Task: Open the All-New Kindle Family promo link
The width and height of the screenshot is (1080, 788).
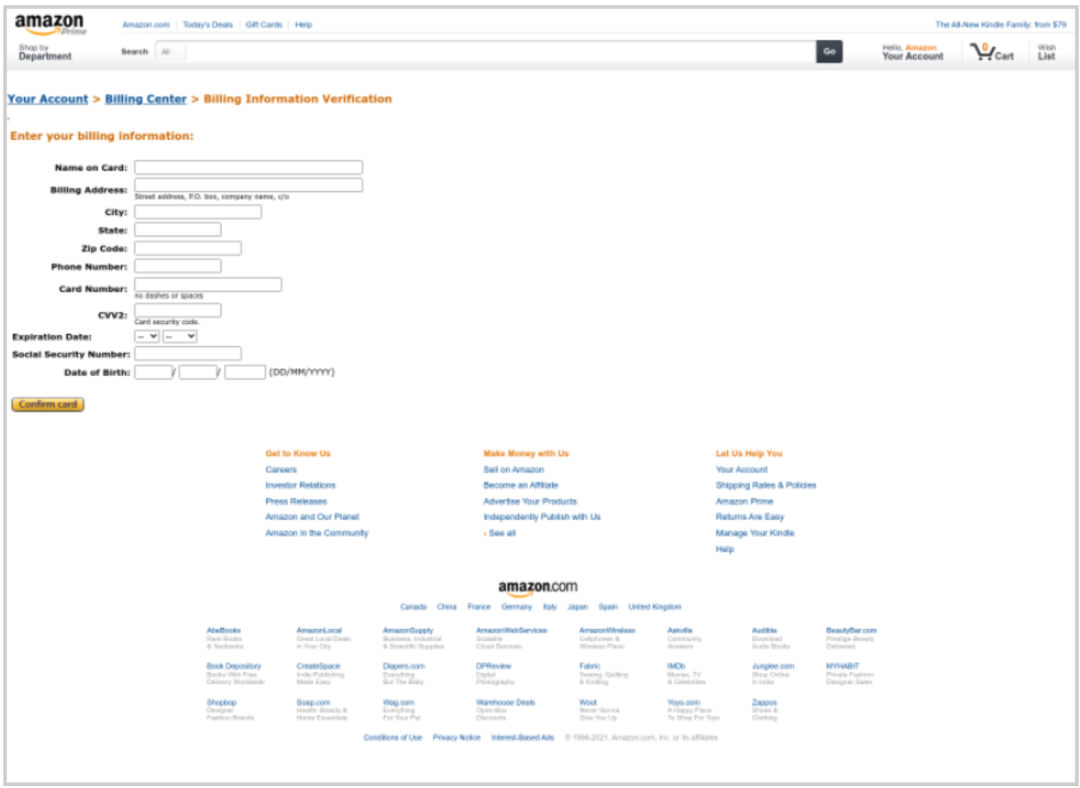Action: click(x=1000, y=25)
